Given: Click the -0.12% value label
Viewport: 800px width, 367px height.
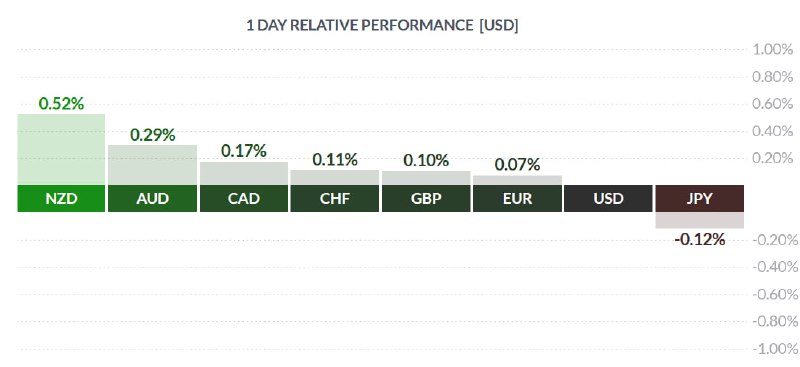Looking at the screenshot, I should (699, 239).
